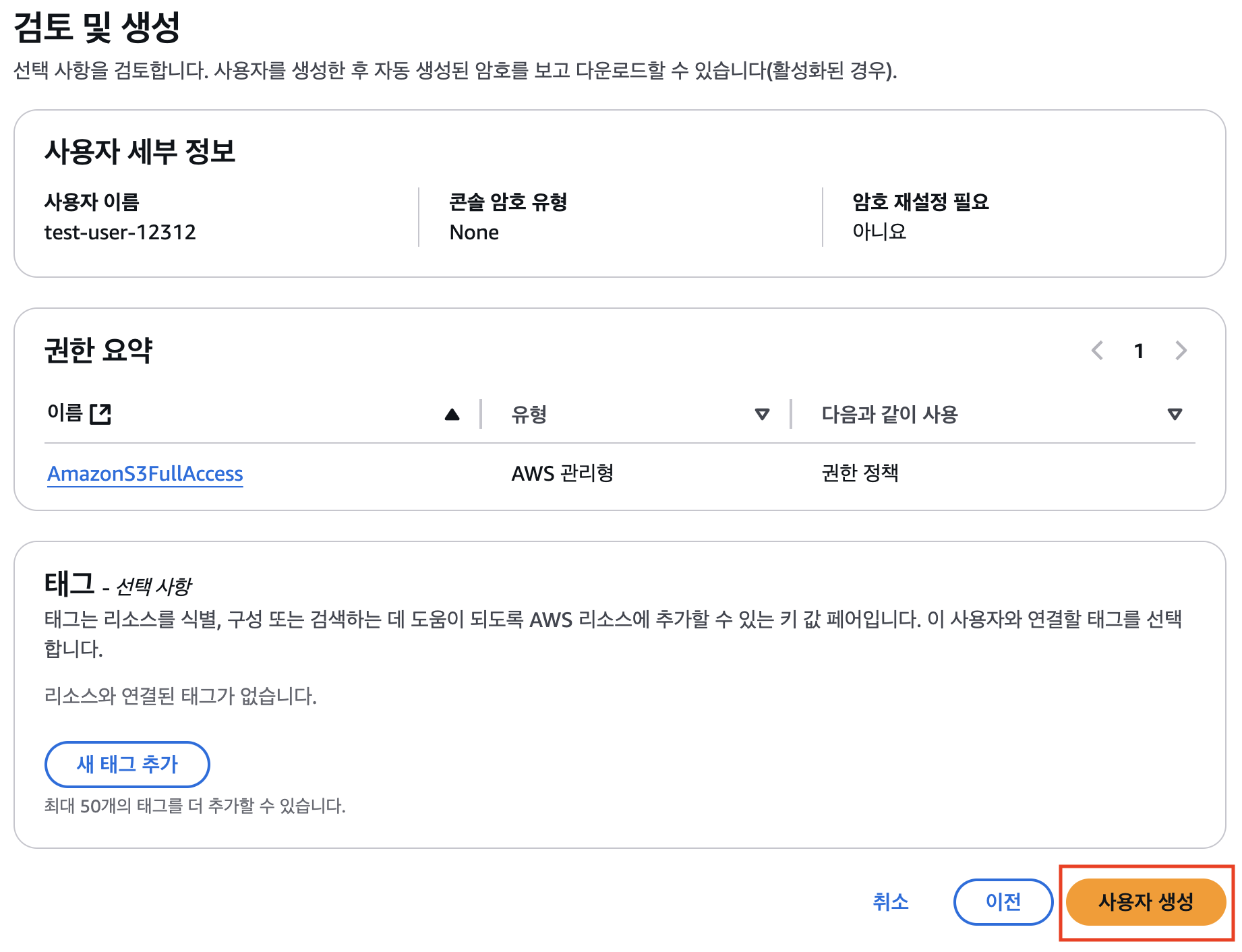Click the 사용자 생성 button

(x=1146, y=901)
